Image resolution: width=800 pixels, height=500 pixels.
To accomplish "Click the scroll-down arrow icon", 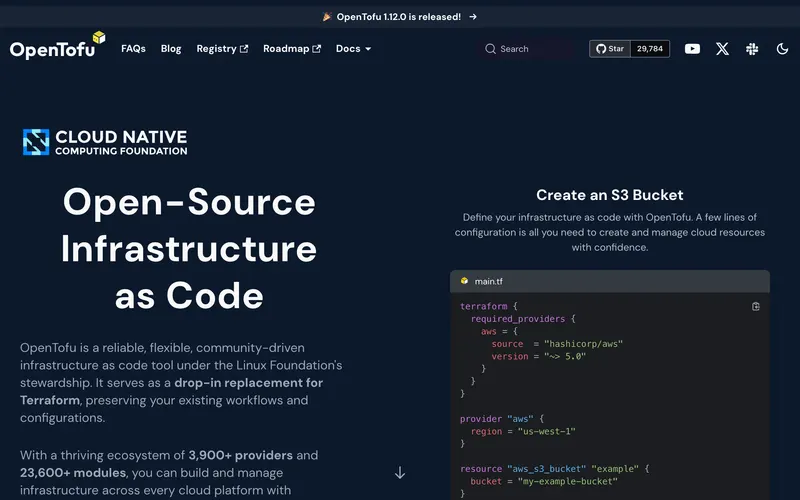I will coord(400,472).
